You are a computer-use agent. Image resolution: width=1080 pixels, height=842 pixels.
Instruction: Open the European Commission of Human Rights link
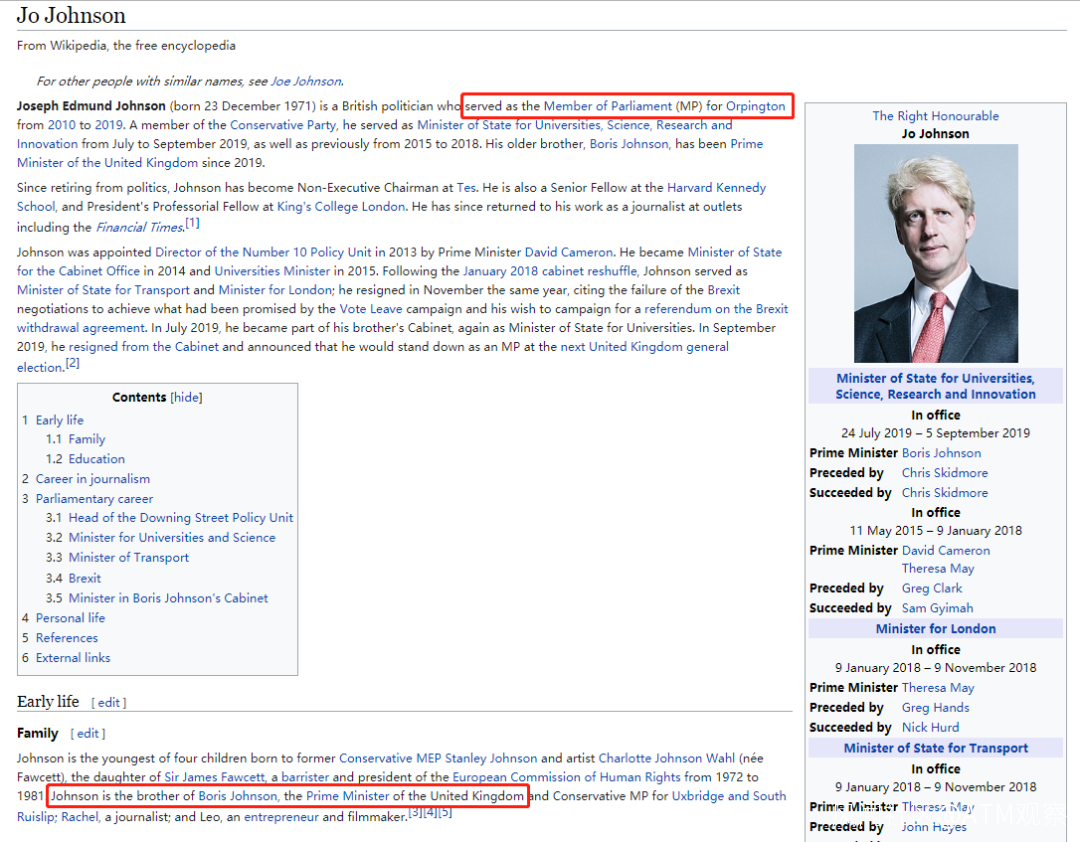click(x=566, y=777)
